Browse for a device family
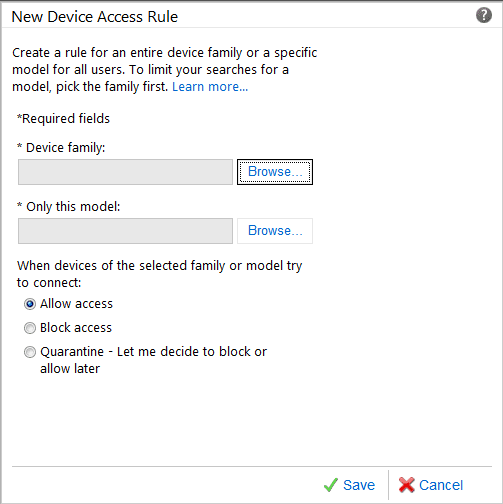This screenshot has width=503, height=504. coord(275,172)
